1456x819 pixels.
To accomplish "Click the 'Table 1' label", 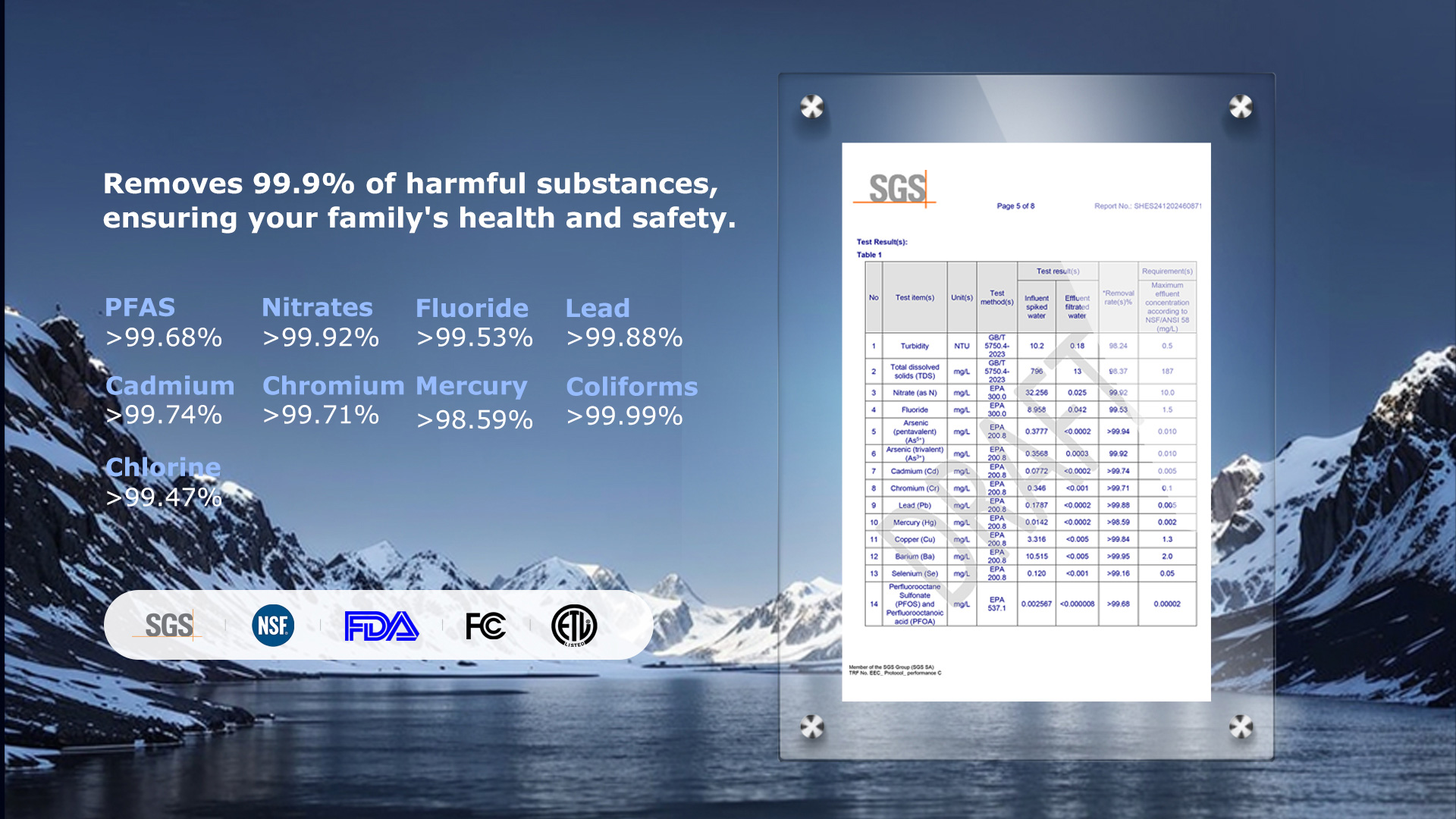I will tap(869, 256).
